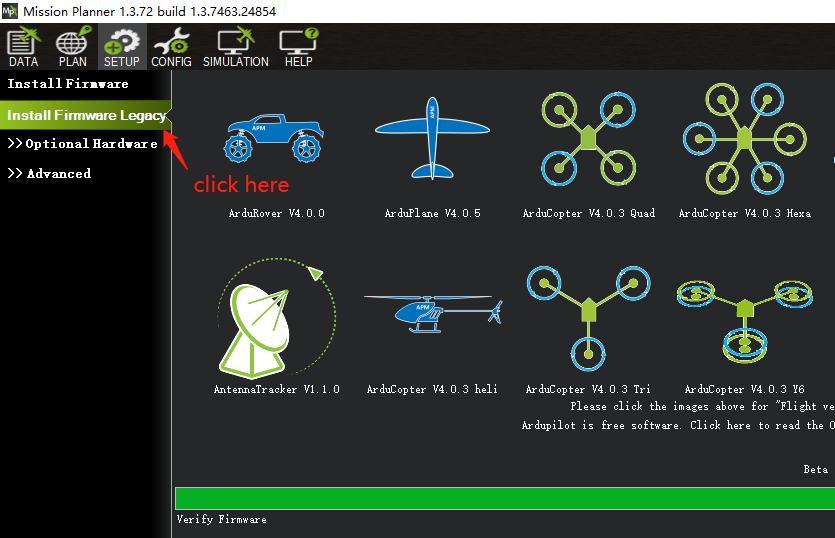This screenshot has width=835, height=538.
Task: Click the AntennaTracker V1.1.0 label
Action: click(276, 389)
